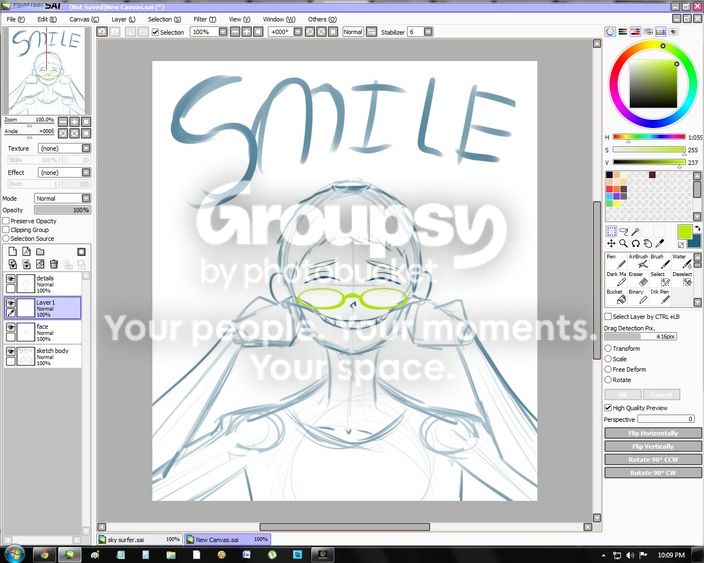
Task: Open the Filter menu
Action: coord(205,19)
